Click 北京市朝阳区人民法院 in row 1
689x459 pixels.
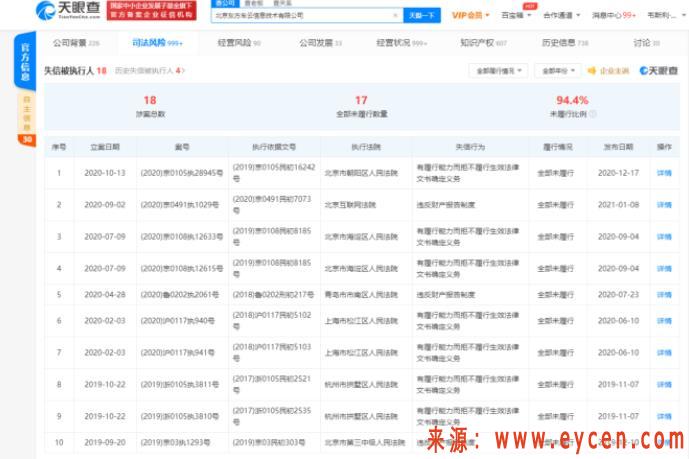(x=361, y=173)
